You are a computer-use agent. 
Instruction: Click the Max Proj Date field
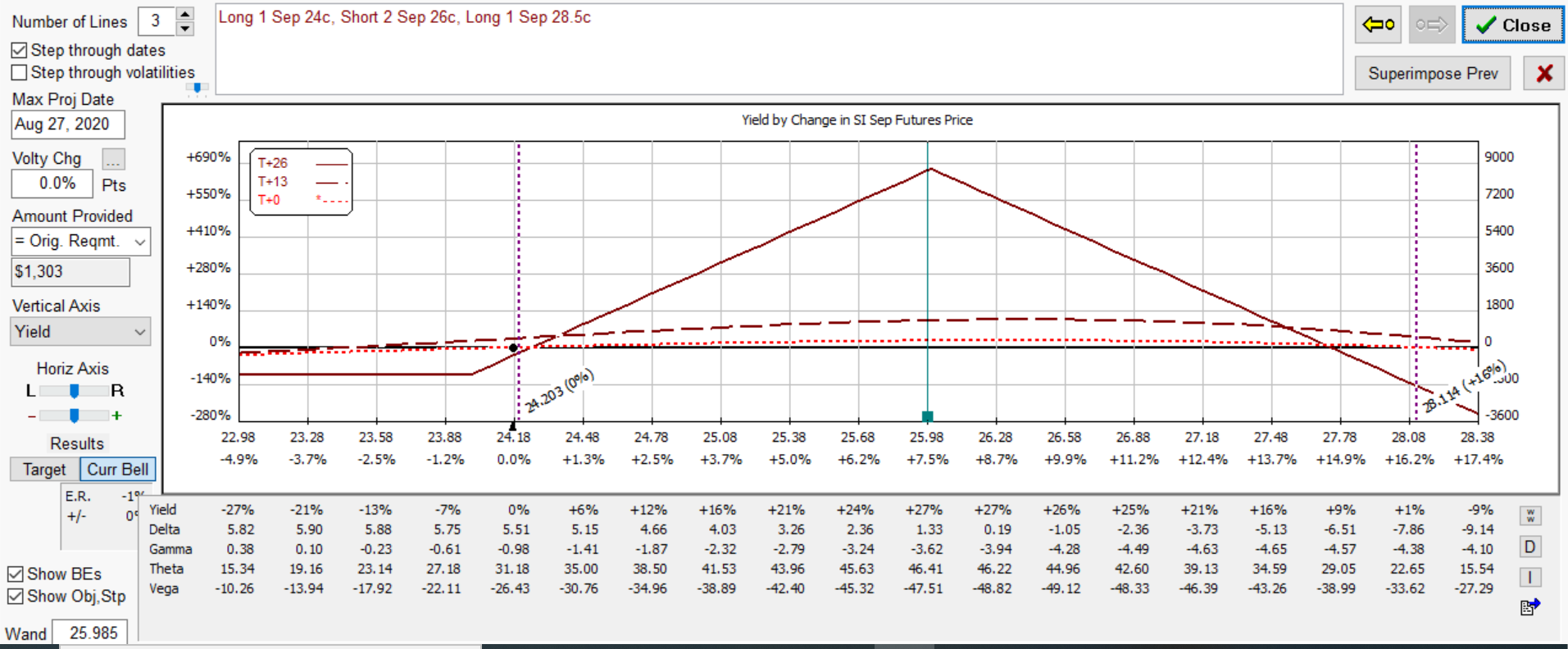click(69, 125)
